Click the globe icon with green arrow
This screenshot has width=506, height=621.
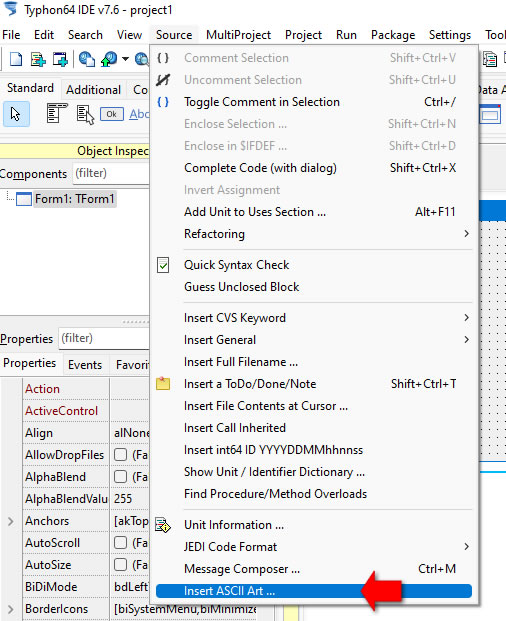click(109, 59)
